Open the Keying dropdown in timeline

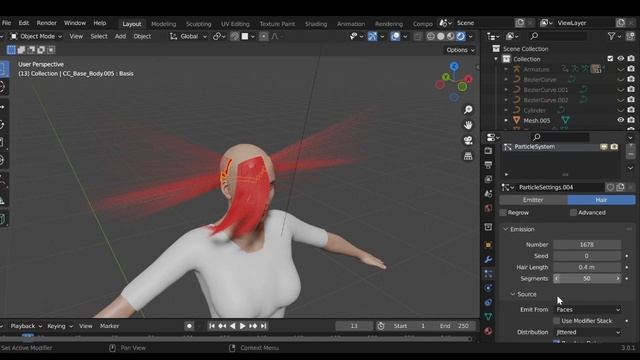point(60,326)
